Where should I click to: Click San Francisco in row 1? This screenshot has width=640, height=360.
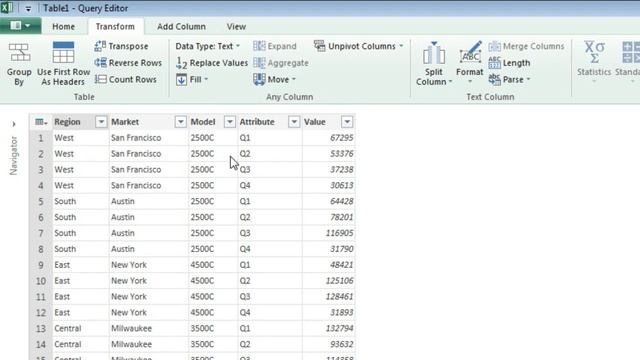pos(149,138)
